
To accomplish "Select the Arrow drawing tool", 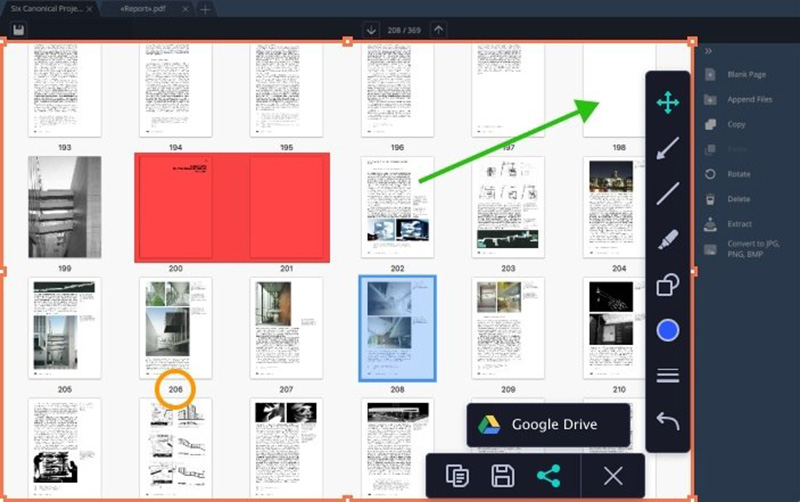I will [x=668, y=148].
